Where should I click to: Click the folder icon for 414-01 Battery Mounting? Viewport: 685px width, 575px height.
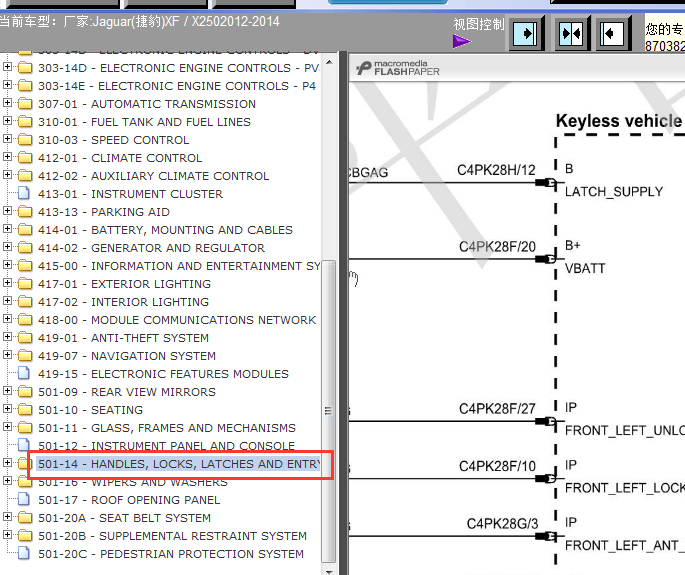click(25, 229)
